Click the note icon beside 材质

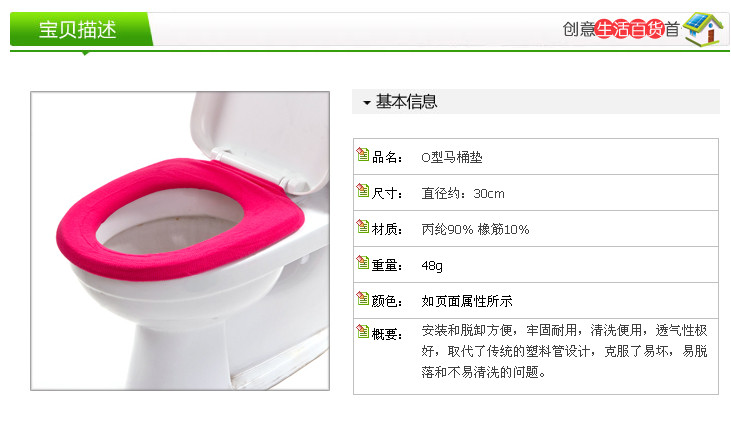coord(363,226)
